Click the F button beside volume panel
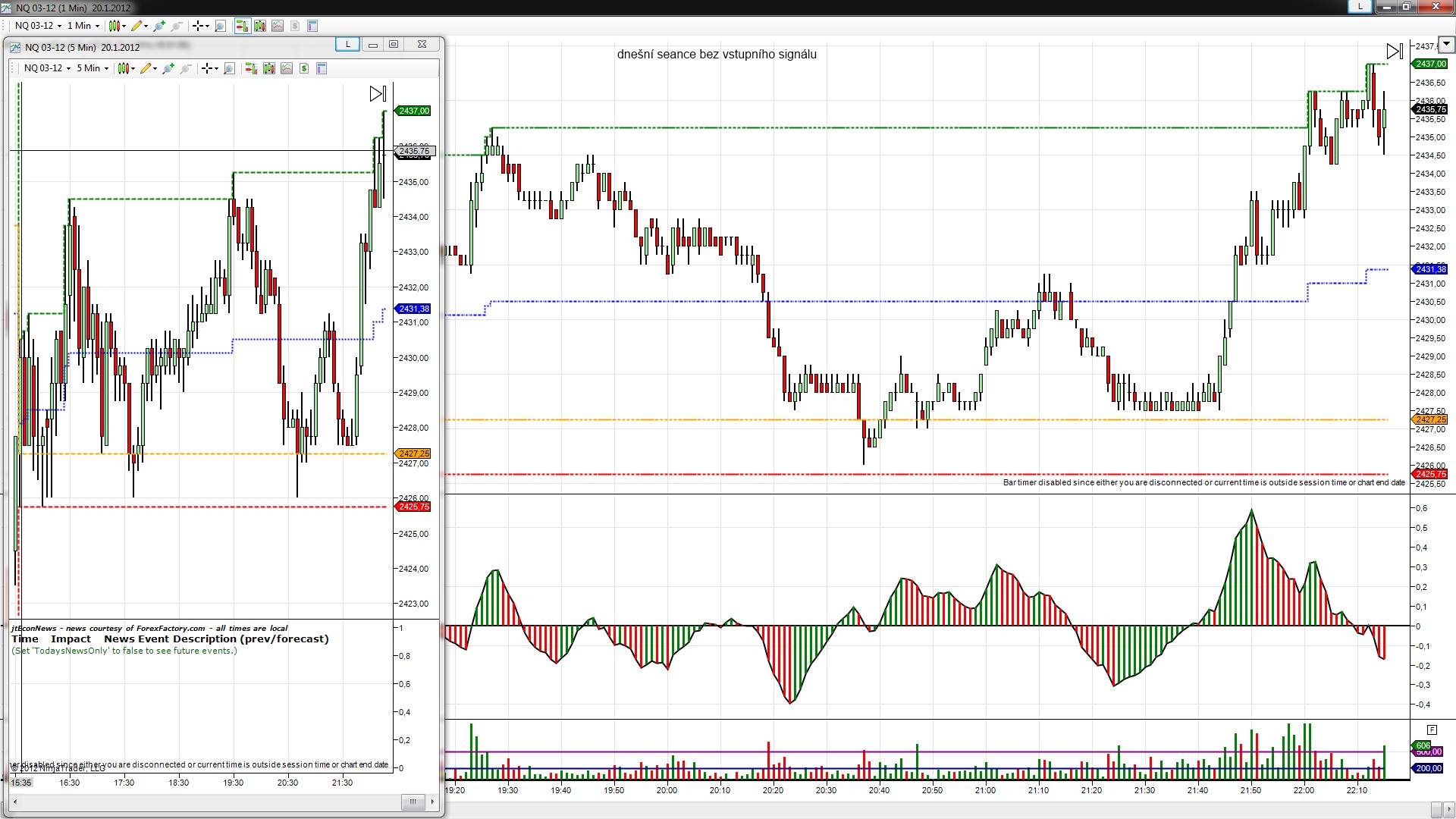 click(1432, 730)
